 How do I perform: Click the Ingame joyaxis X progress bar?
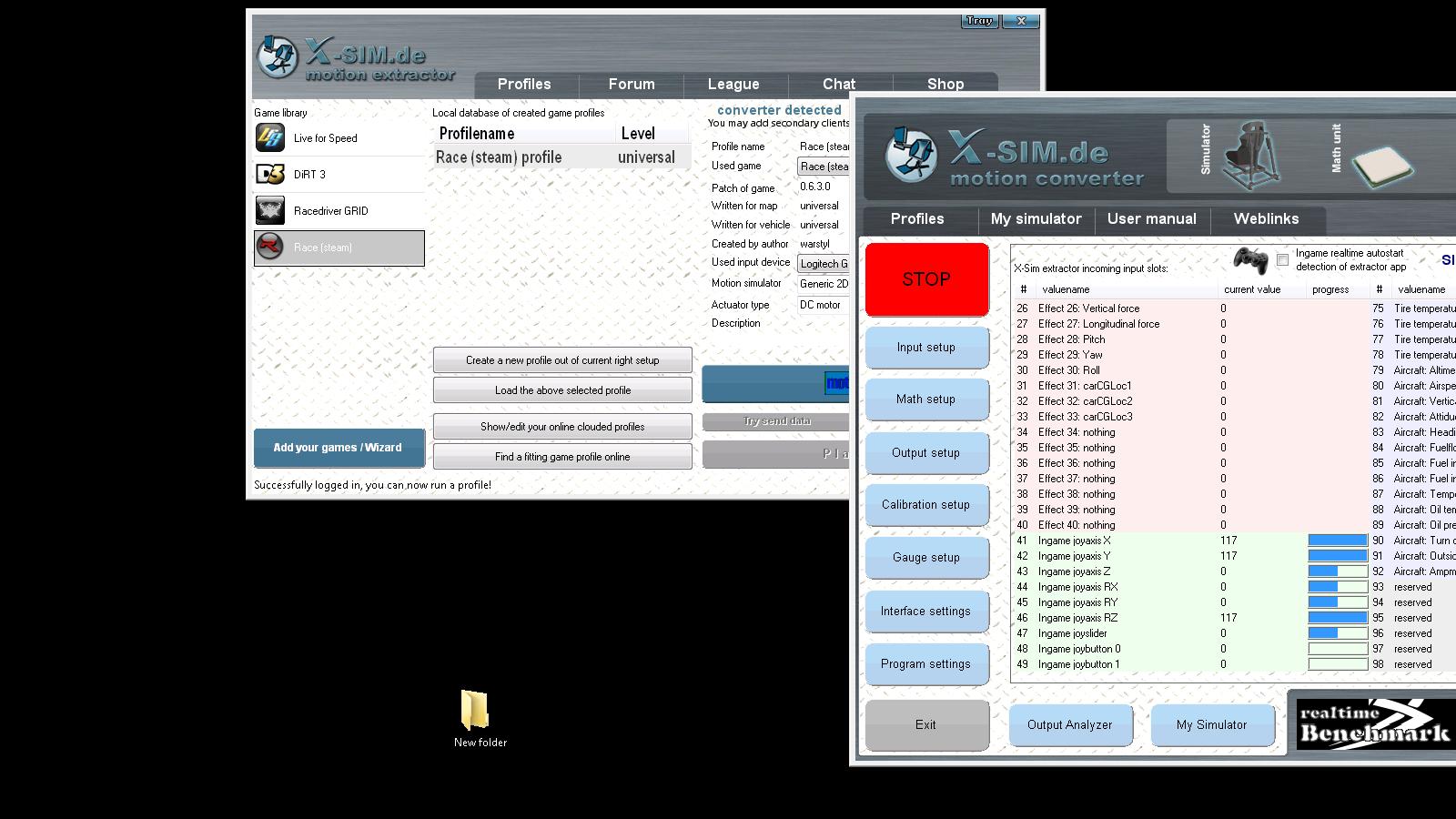[1338, 541]
